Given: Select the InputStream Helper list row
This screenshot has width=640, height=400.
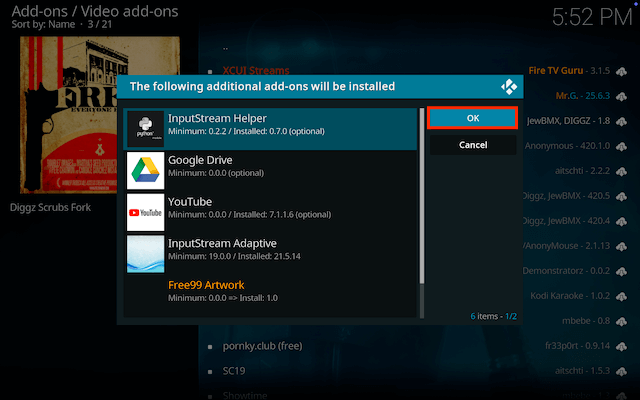Looking at the screenshot, I should tap(270, 129).
